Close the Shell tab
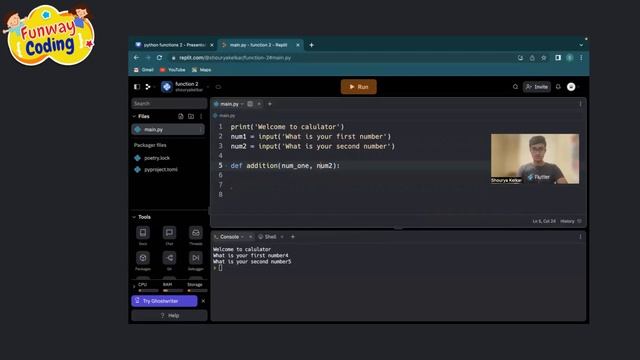The width and height of the screenshot is (640, 360). coord(282,237)
